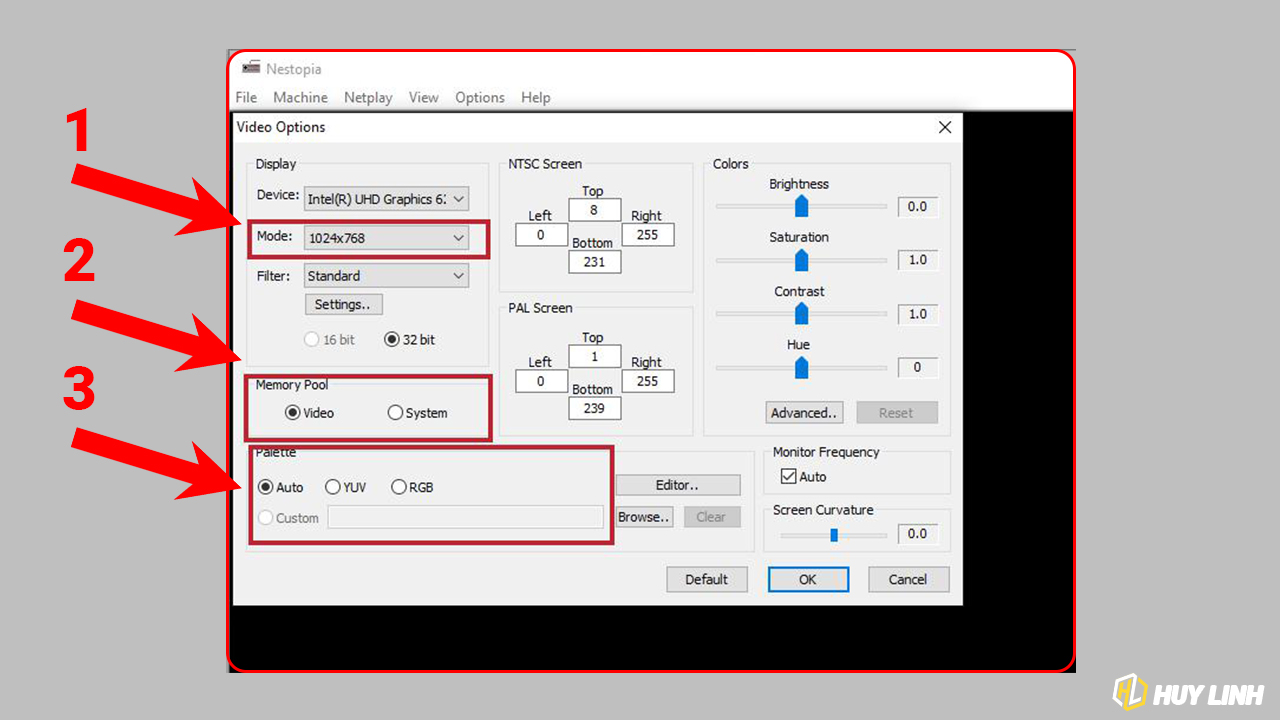The width and height of the screenshot is (1280, 720).
Task: Click the NTSC Screen Right field
Action: tap(647, 235)
